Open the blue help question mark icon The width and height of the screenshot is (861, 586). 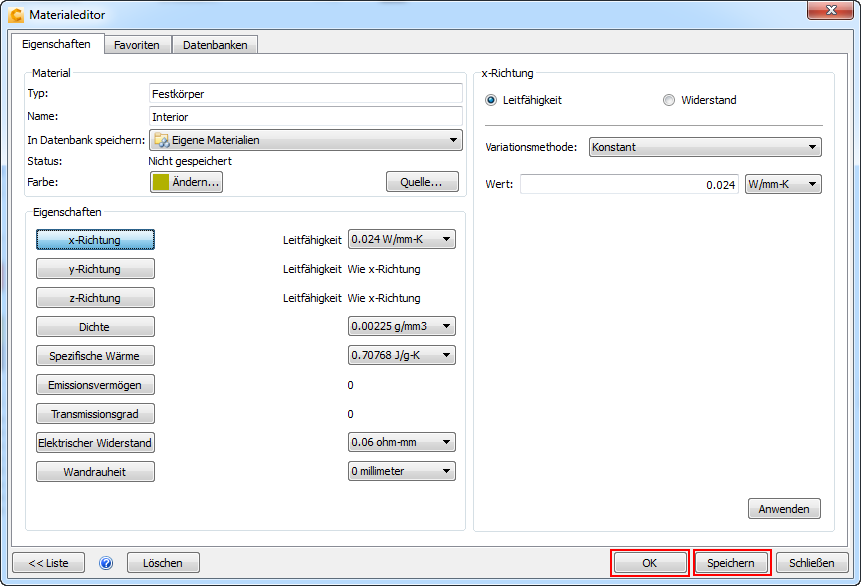coord(106,563)
